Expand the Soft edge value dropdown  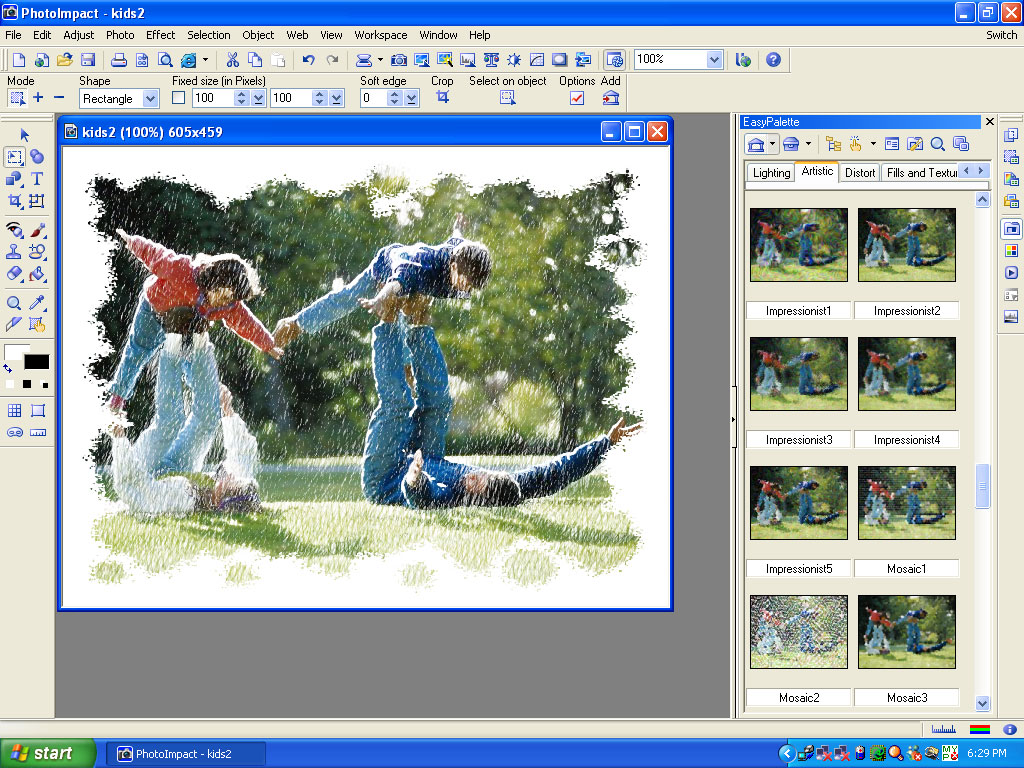(413, 98)
